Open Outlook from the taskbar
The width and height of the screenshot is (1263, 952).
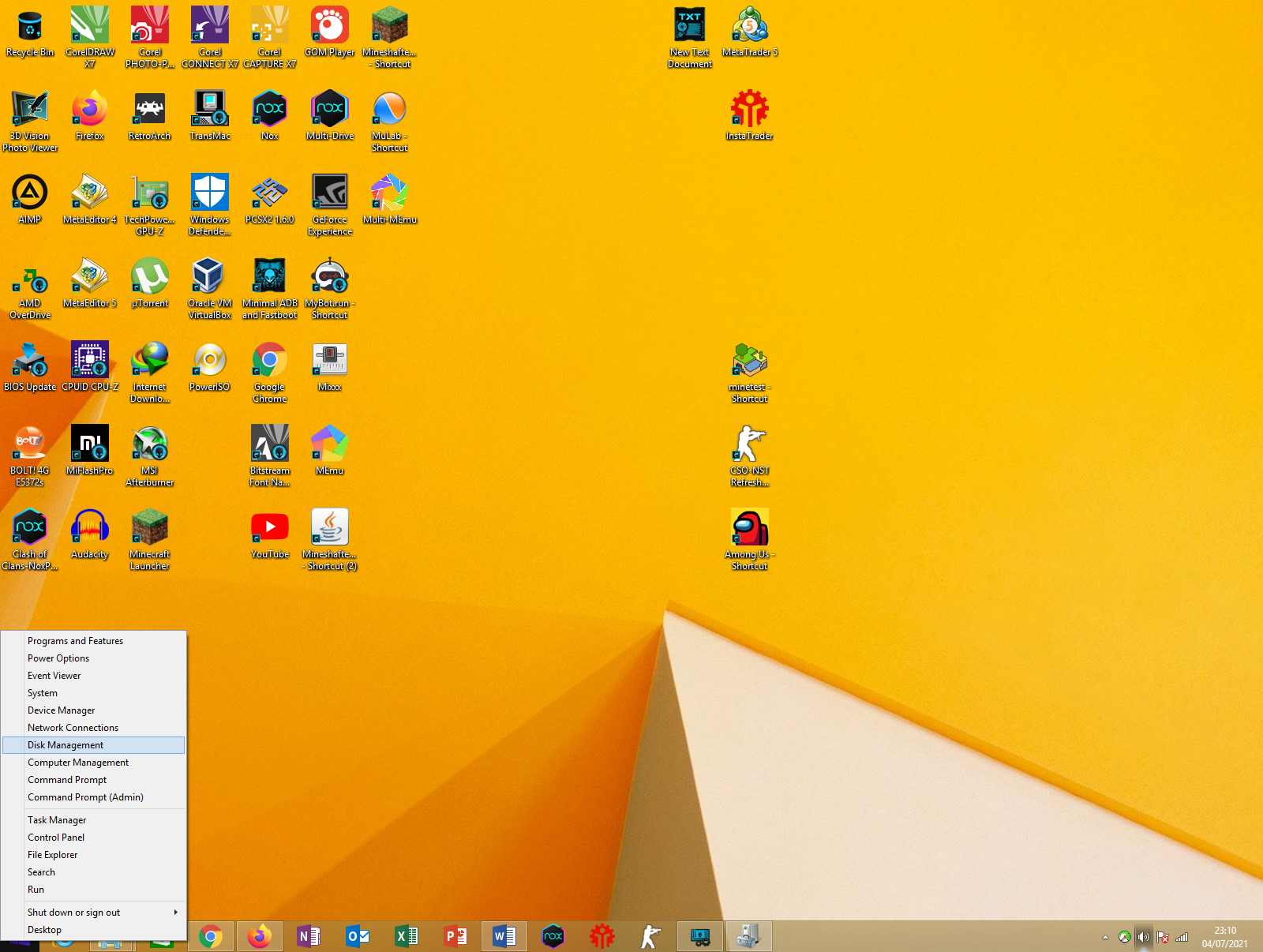coord(358,937)
